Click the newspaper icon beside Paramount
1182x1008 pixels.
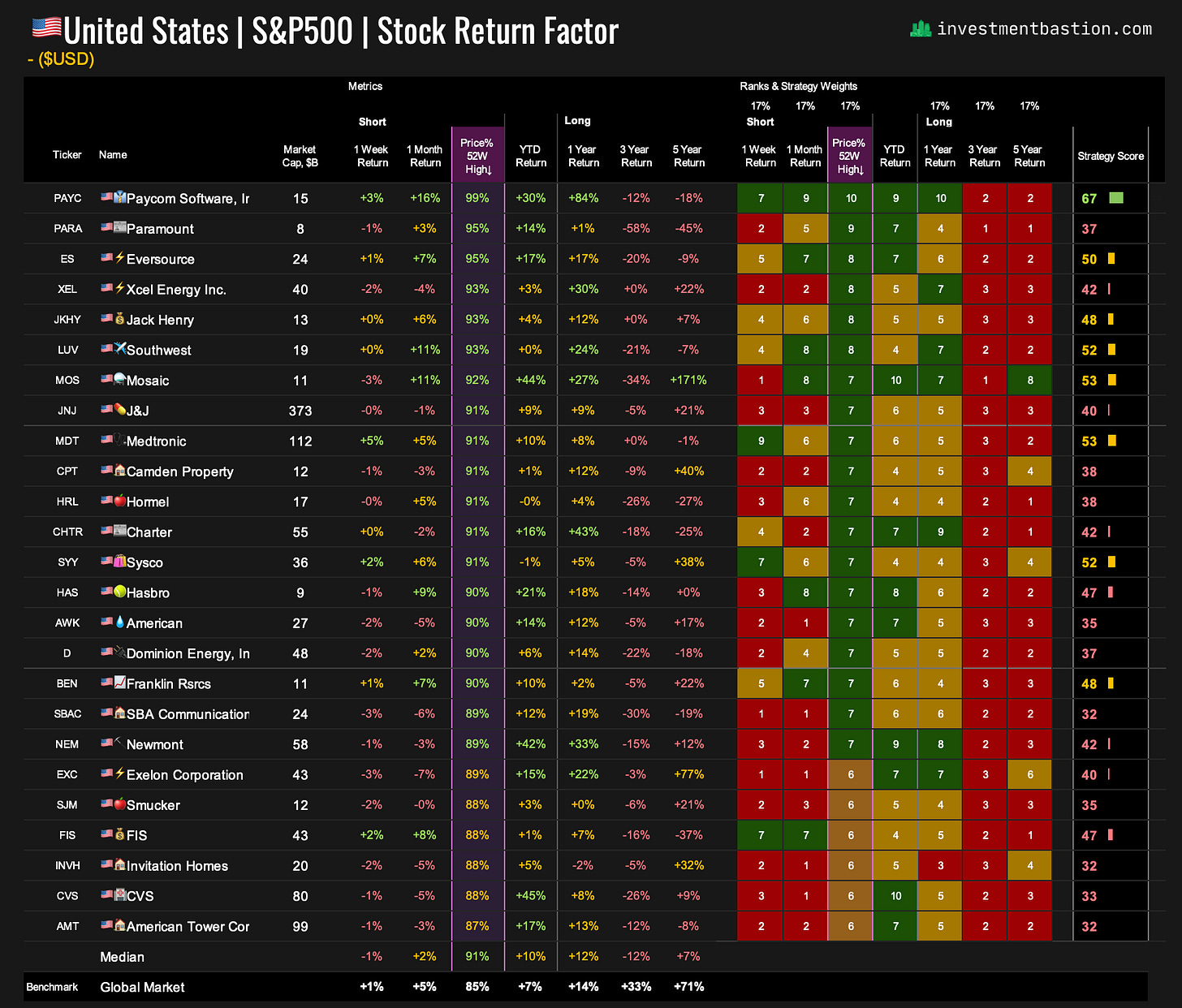click(120, 227)
